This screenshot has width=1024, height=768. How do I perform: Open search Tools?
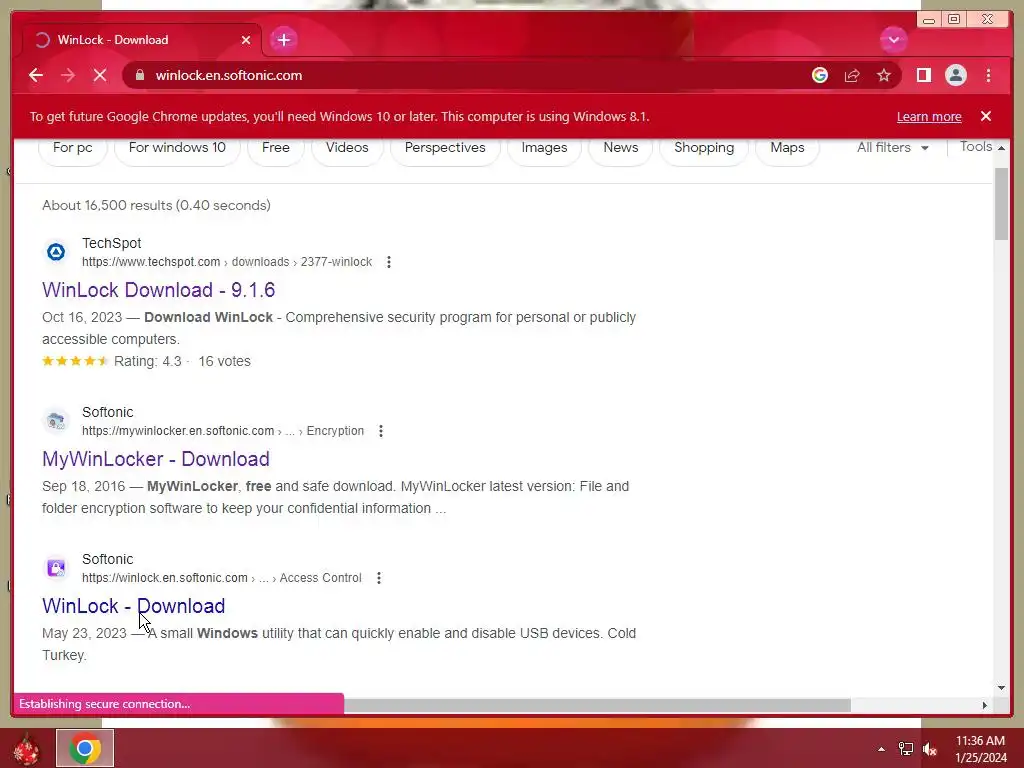[976, 147]
